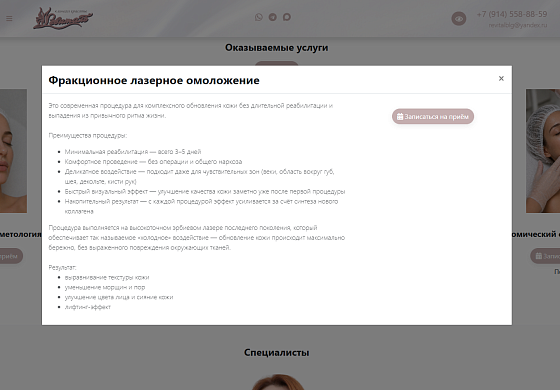The image size is (560, 390).
Task: Call the phone number +7 (914) 558-88-59
Action: click(x=512, y=14)
